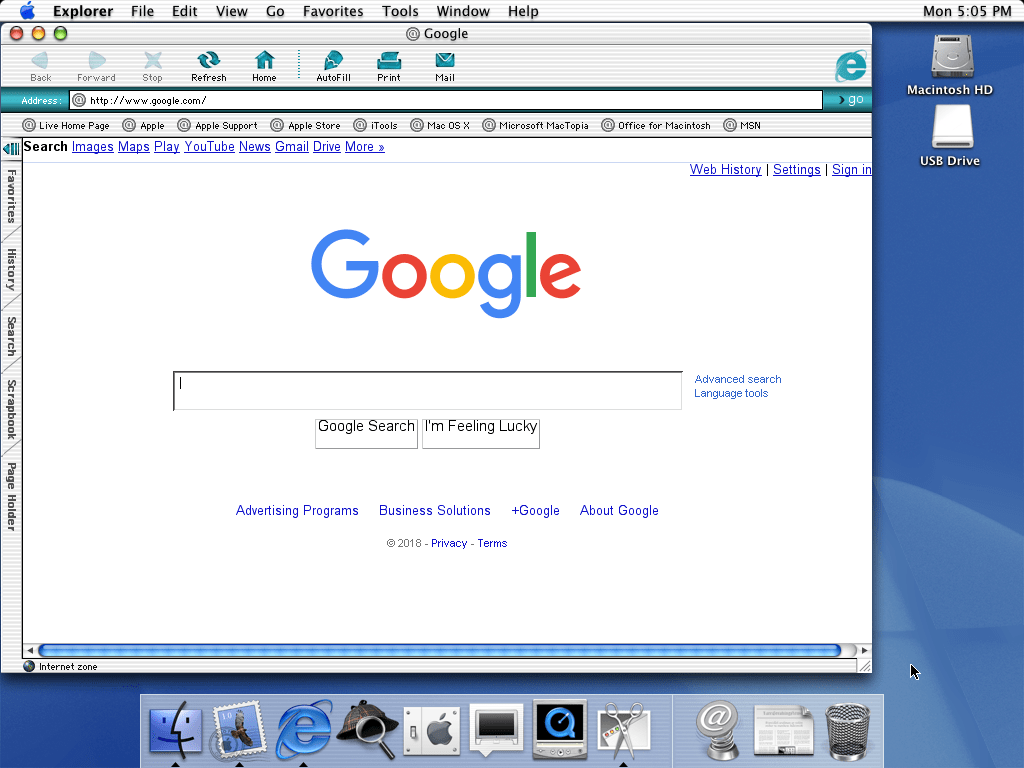Screen dimensions: 1024x768
Task: Open iTools favorite
Action: coord(376,125)
